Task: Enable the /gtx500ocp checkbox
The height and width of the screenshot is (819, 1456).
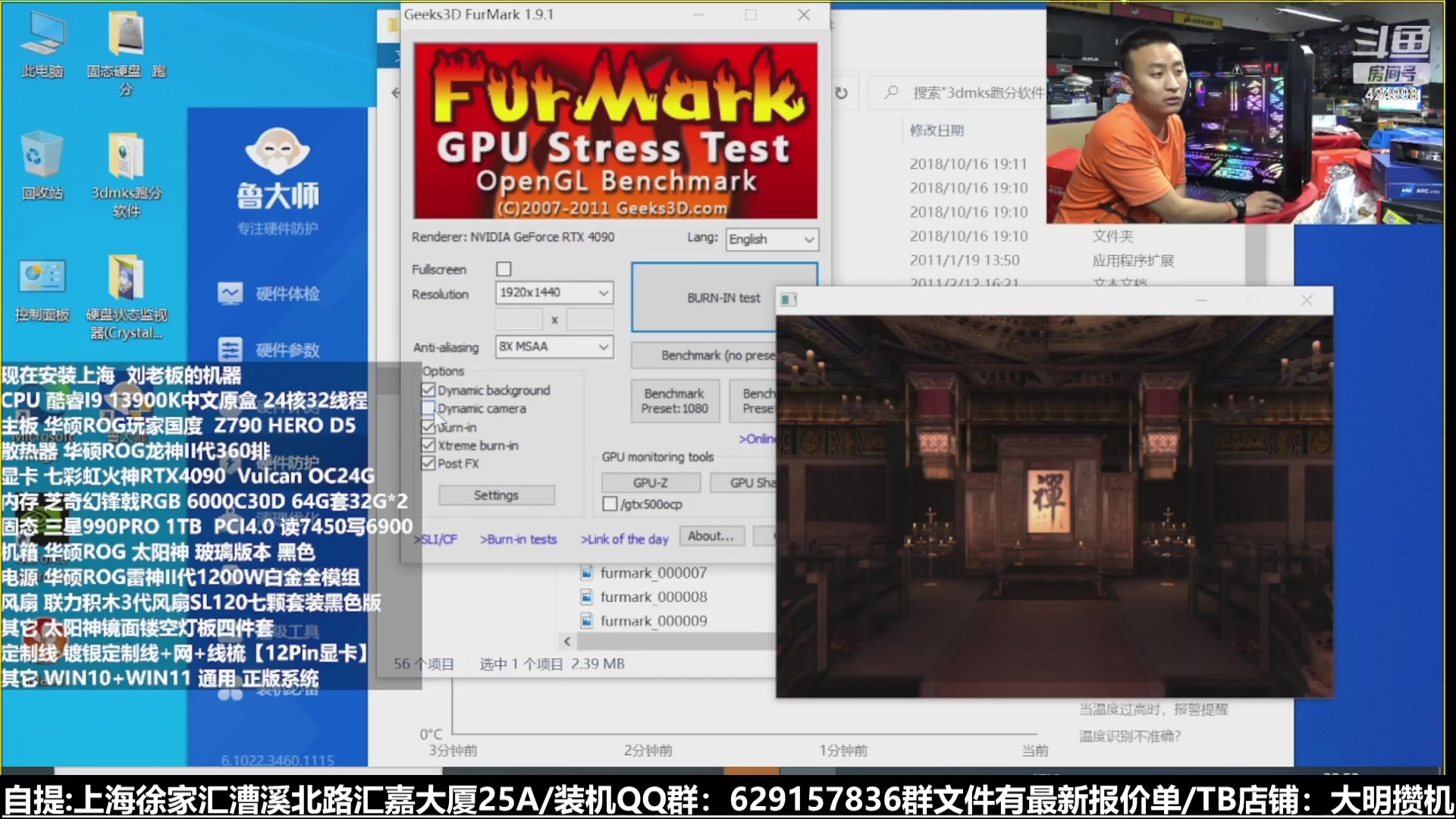Action: pos(610,504)
